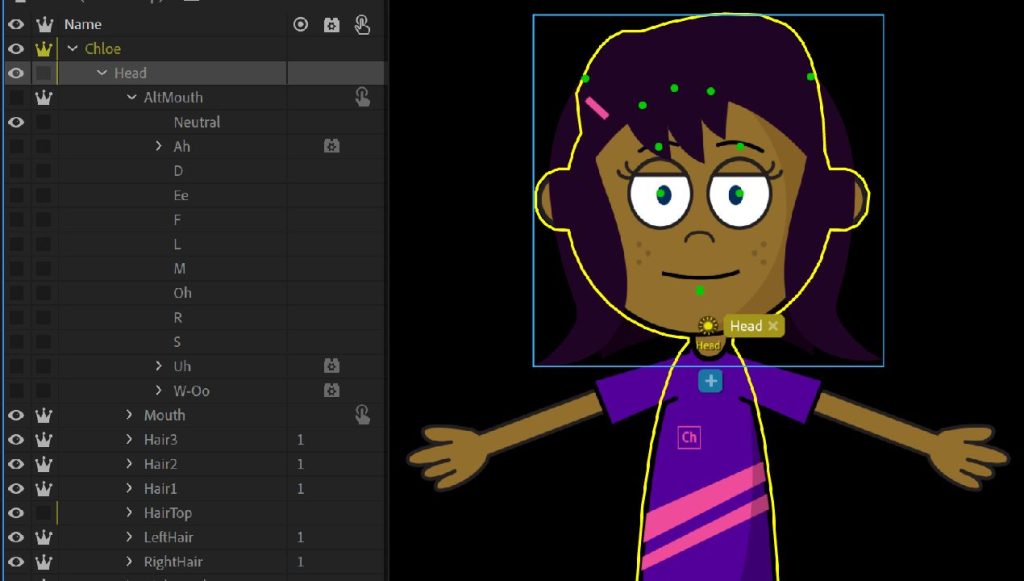This screenshot has width=1024, height=581.
Task: Toggle visibility of the Head layer
Action: click(x=15, y=72)
